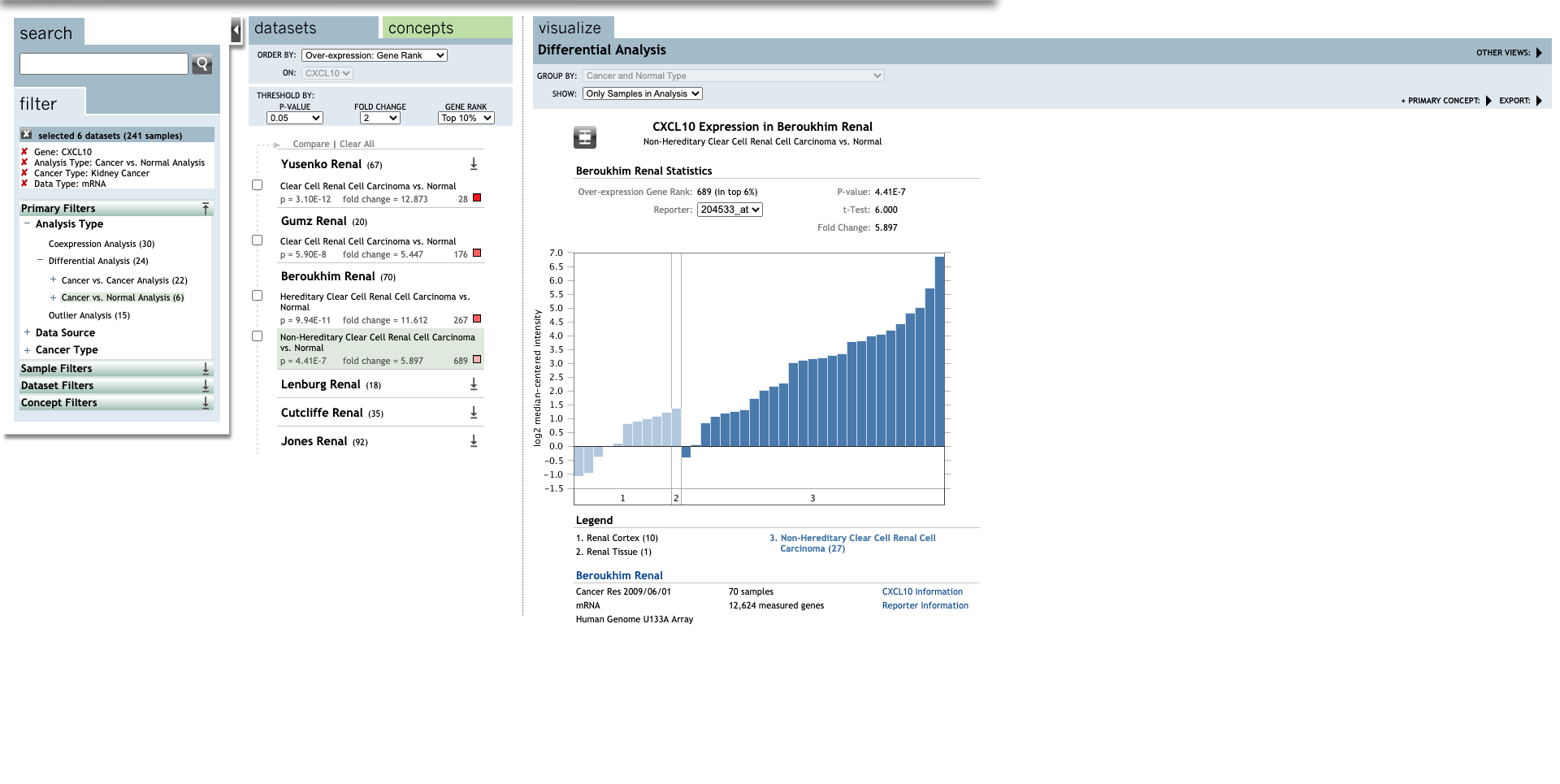Expand the Data Source filter node
This screenshot has width=1560, height=784.
pos(27,332)
